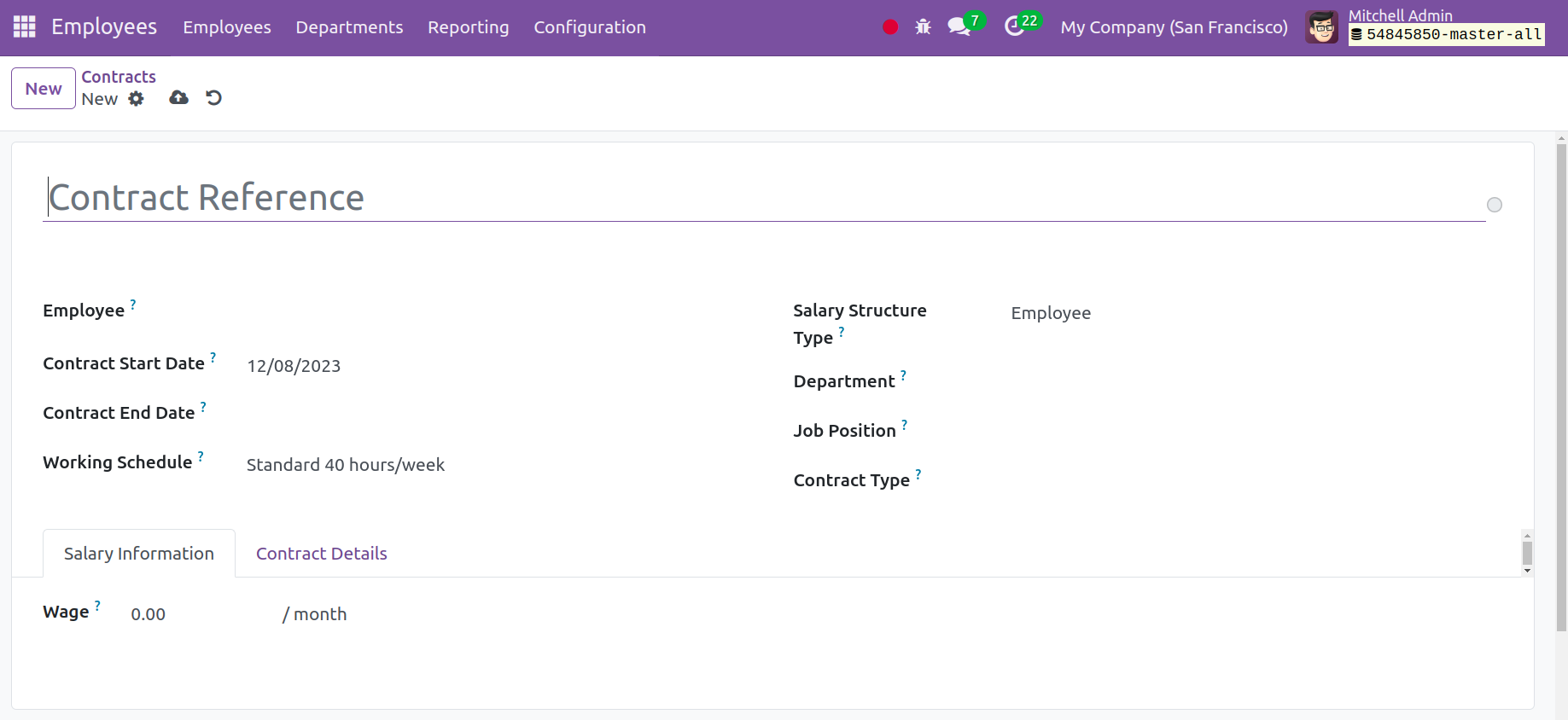This screenshot has width=1568, height=720.
Task: Click Mitchell Admin avatar picture
Action: 1321,27
